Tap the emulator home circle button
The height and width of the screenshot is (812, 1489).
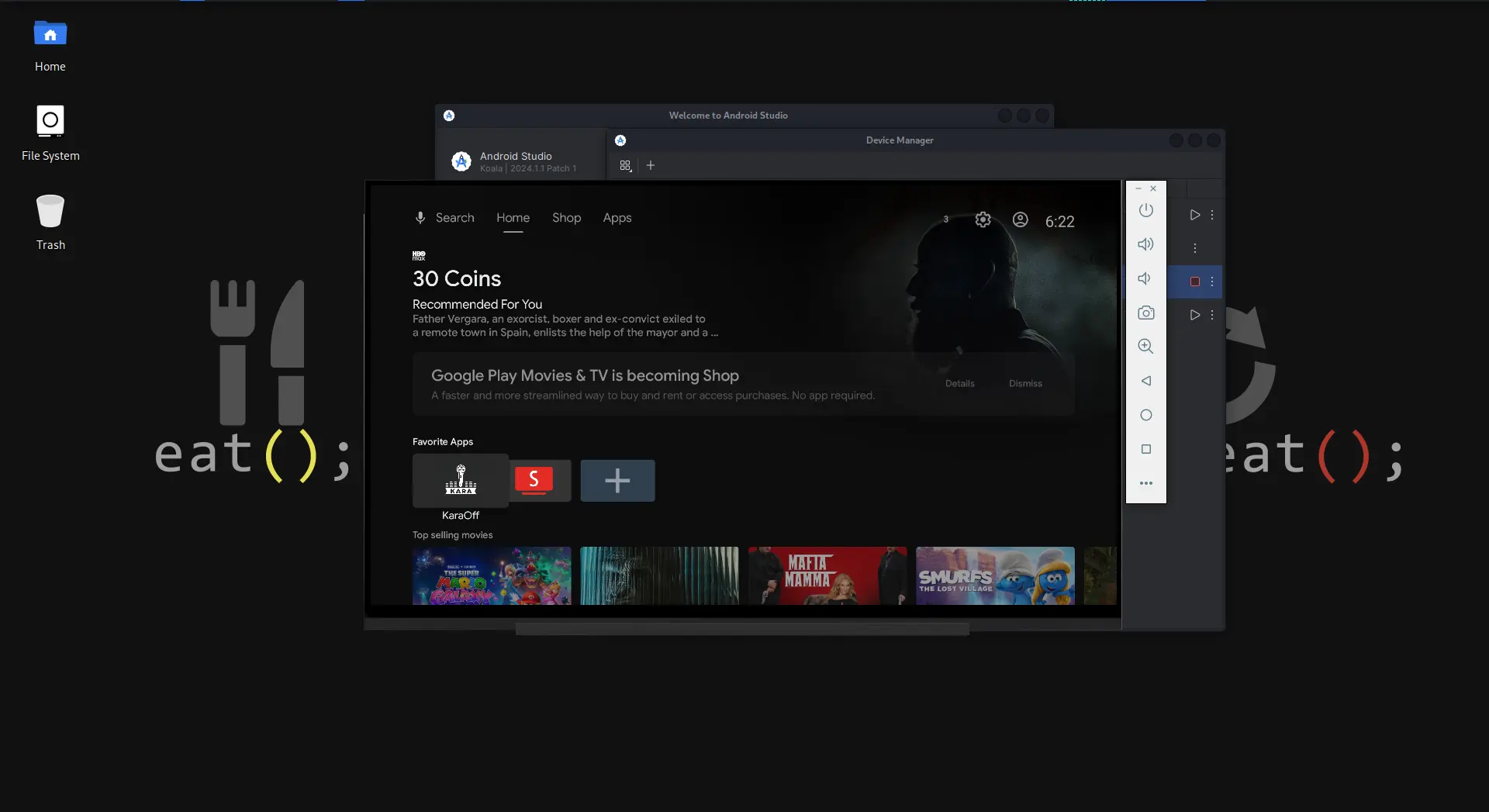coord(1146,415)
